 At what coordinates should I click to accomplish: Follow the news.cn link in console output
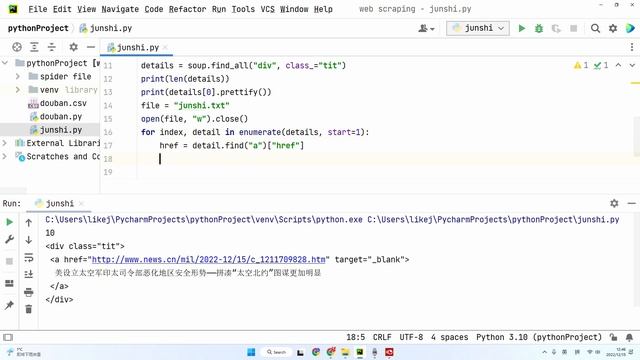click(x=209, y=260)
